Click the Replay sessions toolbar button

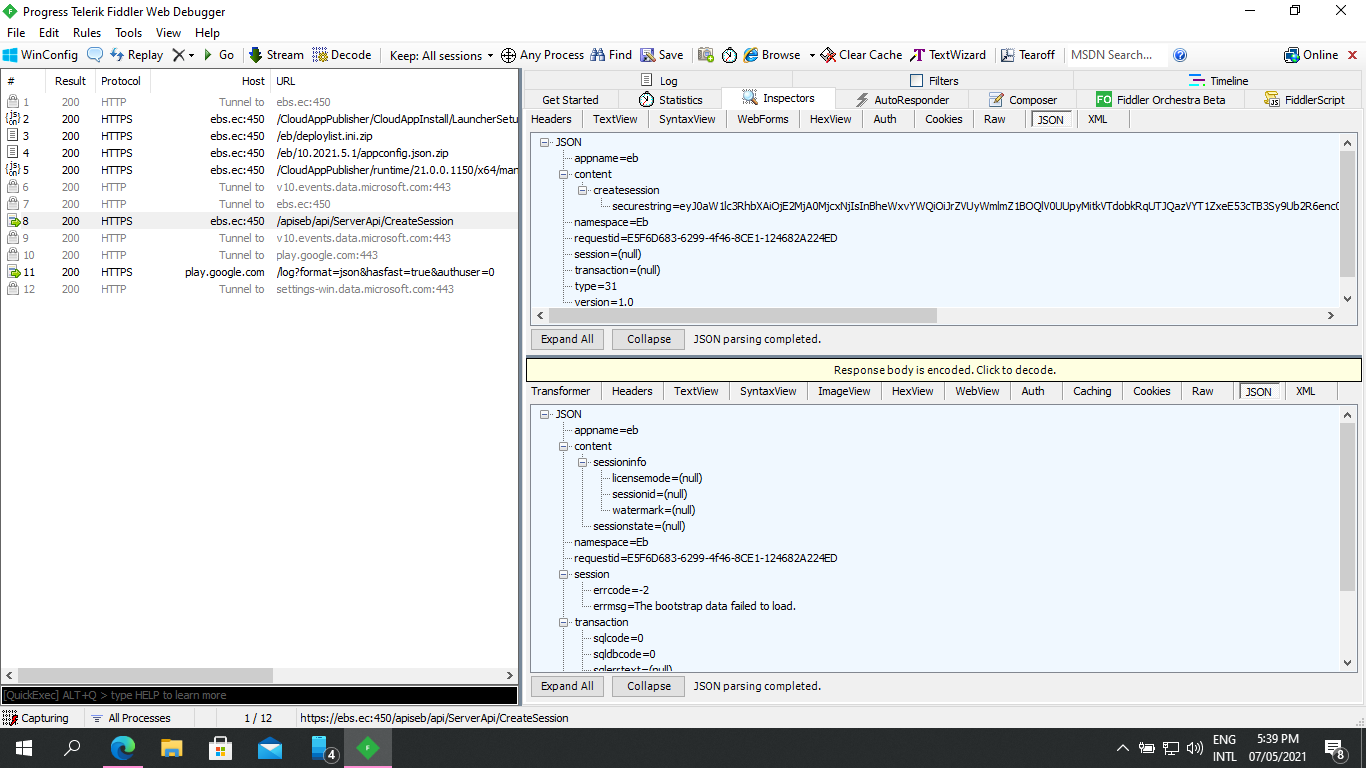(x=136, y=55)
